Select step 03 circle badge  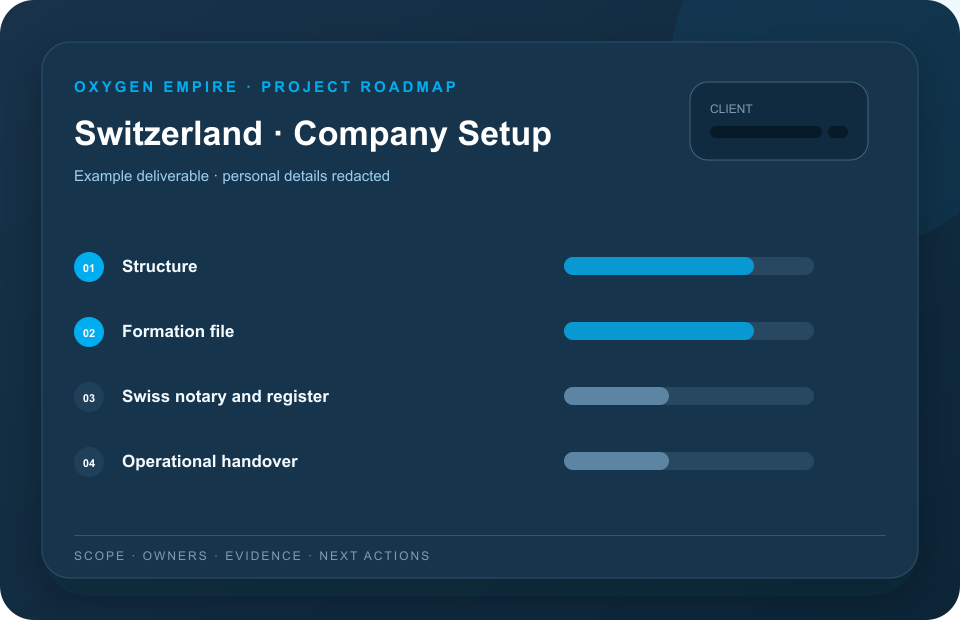click(89, 397)
